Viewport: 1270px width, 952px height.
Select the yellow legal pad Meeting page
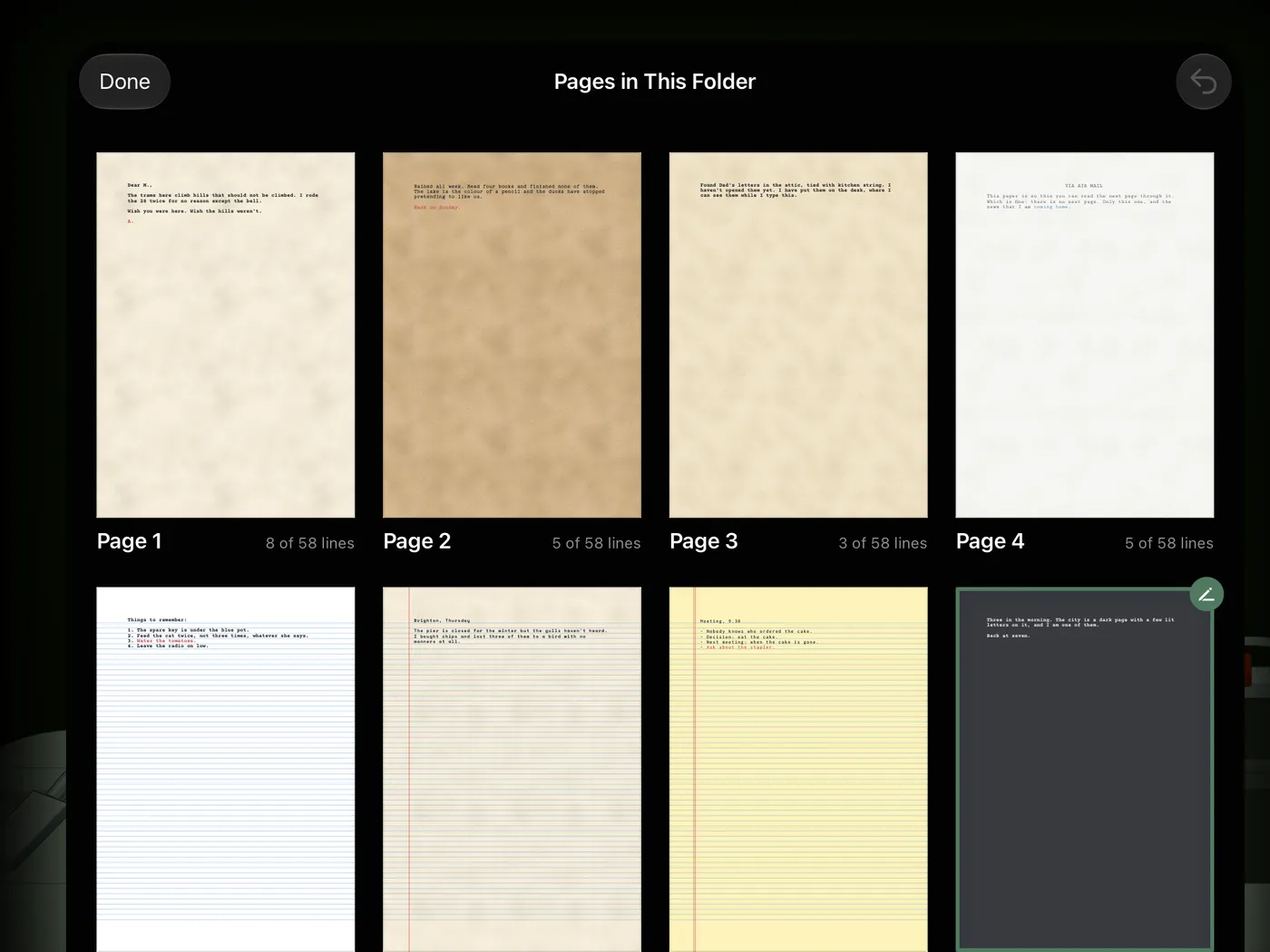[798, 769]
